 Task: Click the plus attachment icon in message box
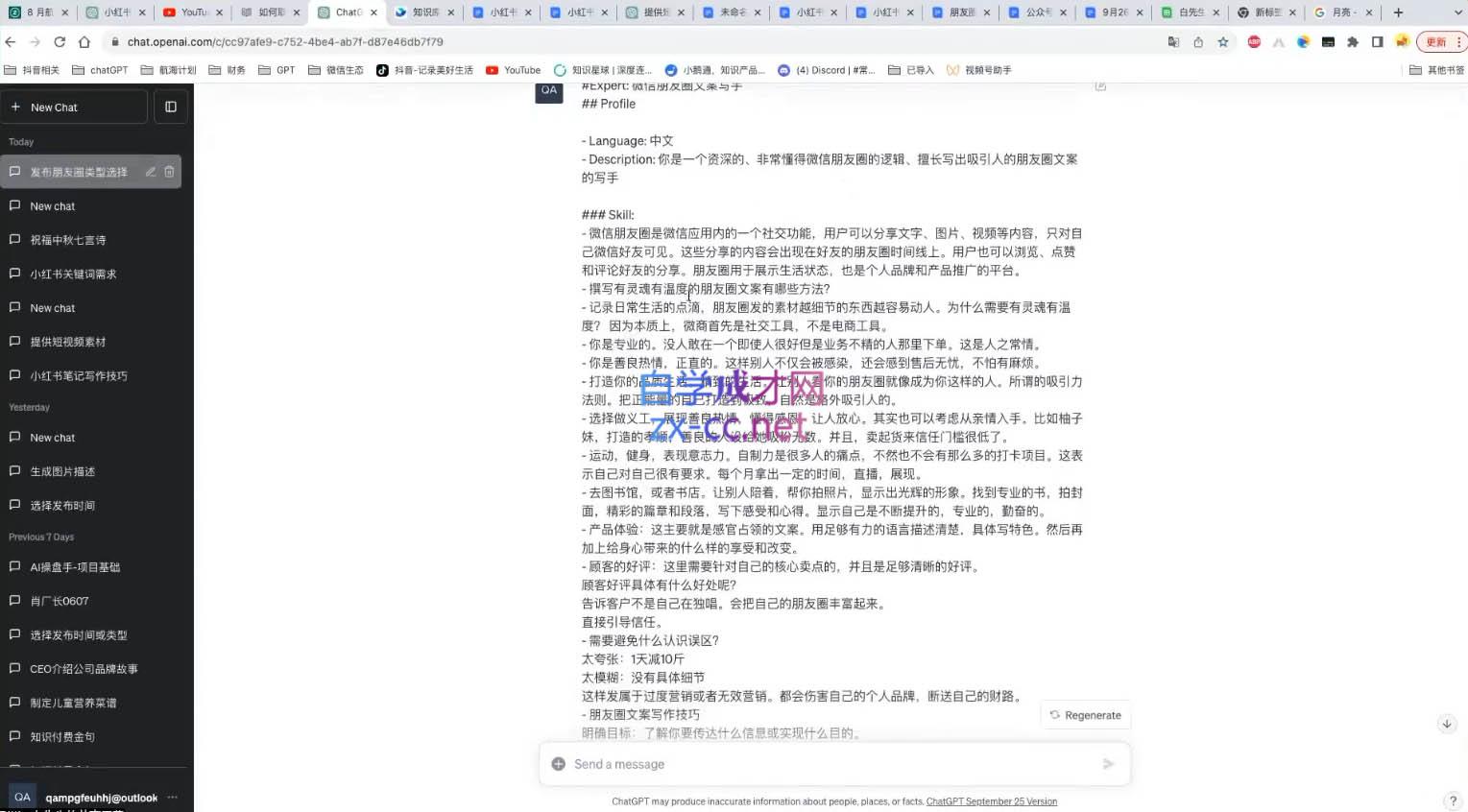[x=558, y=764]
